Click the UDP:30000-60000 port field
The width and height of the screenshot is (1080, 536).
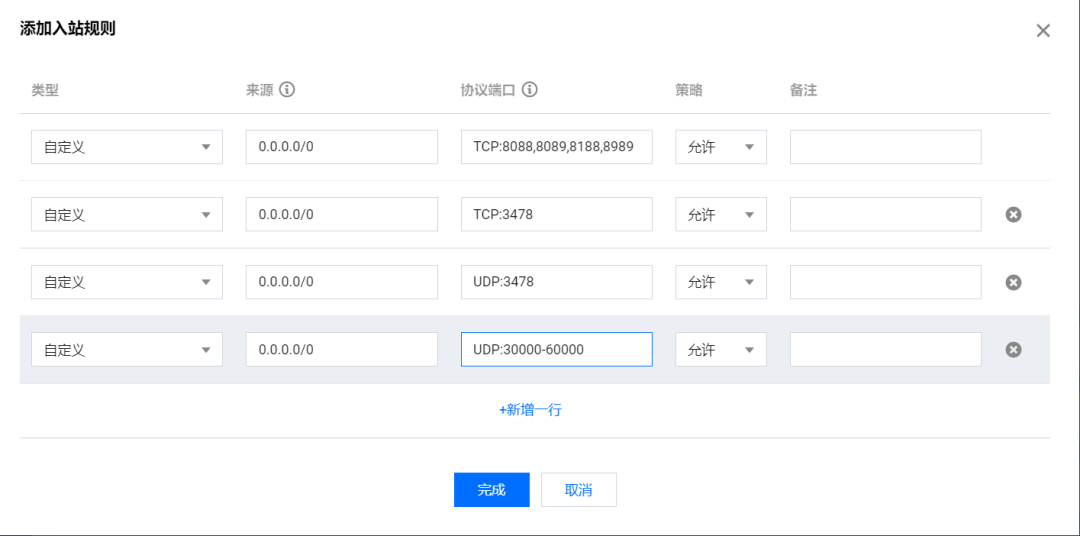coord(557,349)
